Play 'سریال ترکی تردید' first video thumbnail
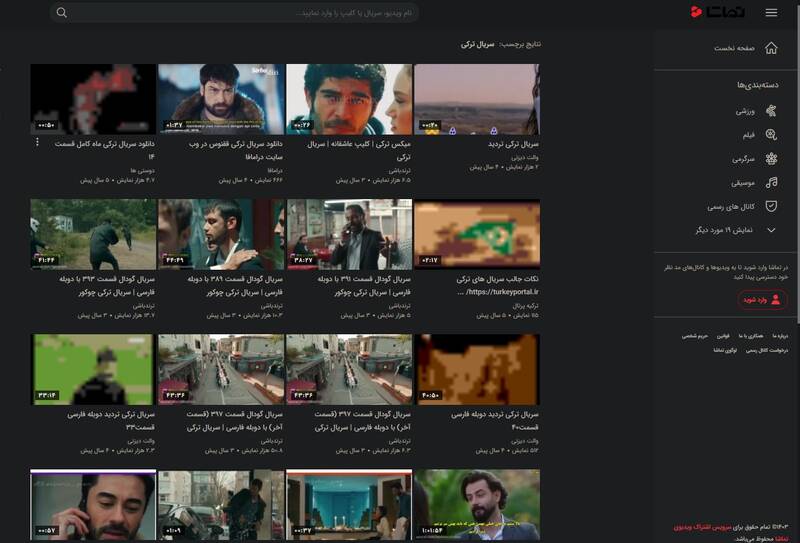This screenshot has width=800, height=543. pyautogui.click(x=477, y=99)
